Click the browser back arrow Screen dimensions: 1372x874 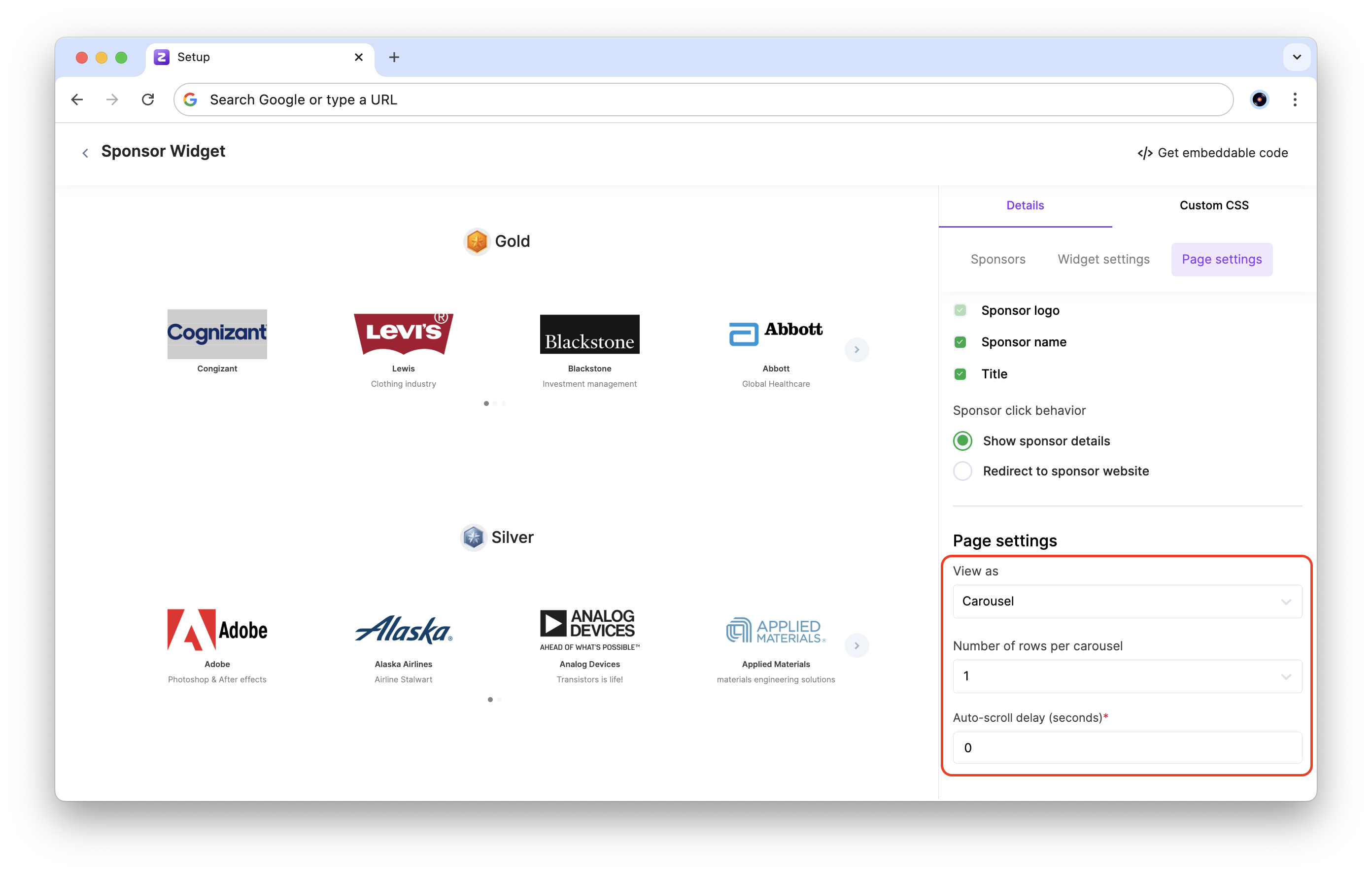pos(77,100)
